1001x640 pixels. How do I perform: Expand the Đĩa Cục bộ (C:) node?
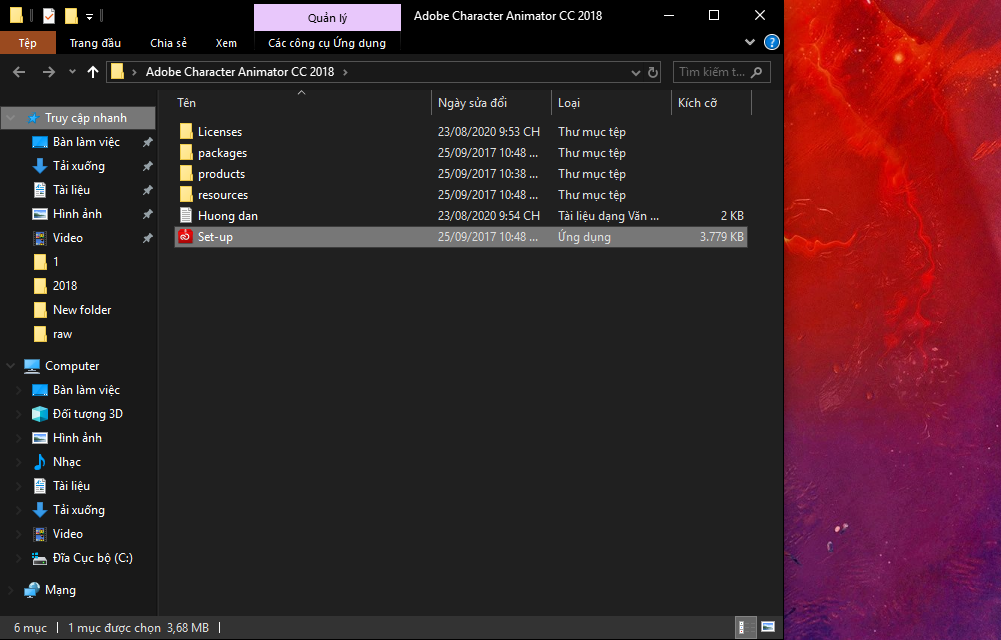point(19,558)
